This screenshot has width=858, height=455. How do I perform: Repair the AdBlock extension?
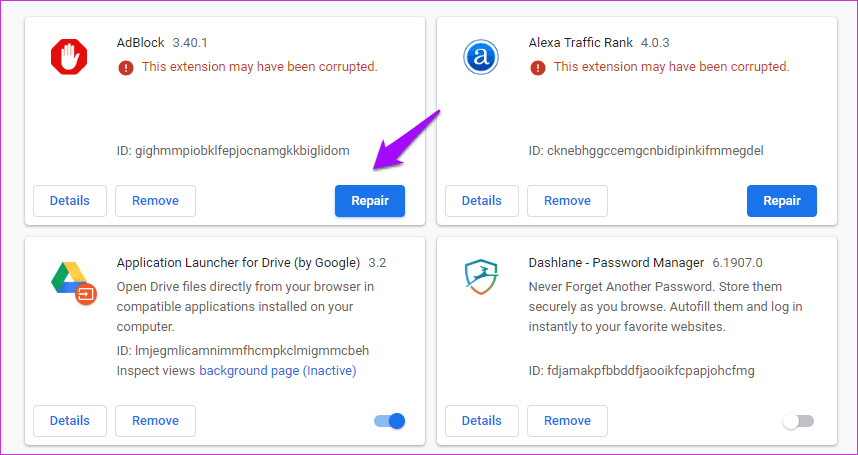pyautogui.click(x=370, y=201)
